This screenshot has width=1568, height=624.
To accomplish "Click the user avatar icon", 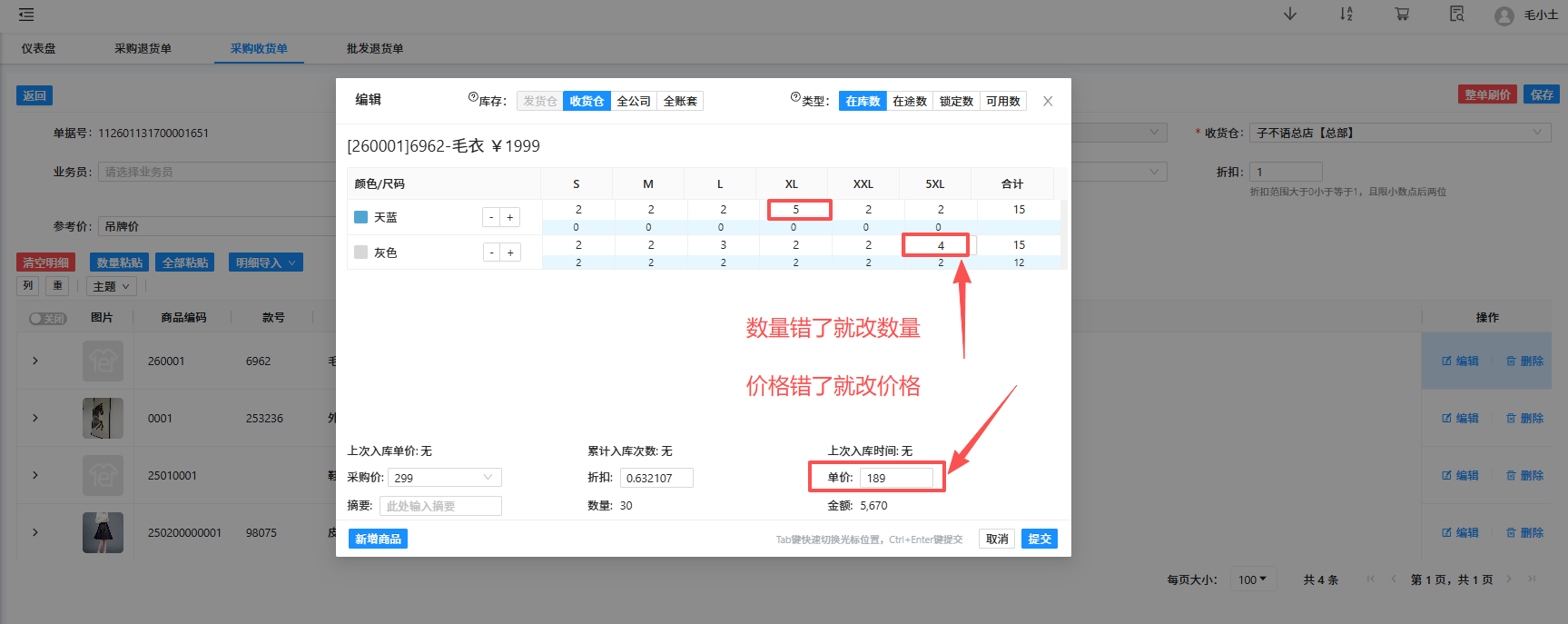I will click(x=1504, y=15).
